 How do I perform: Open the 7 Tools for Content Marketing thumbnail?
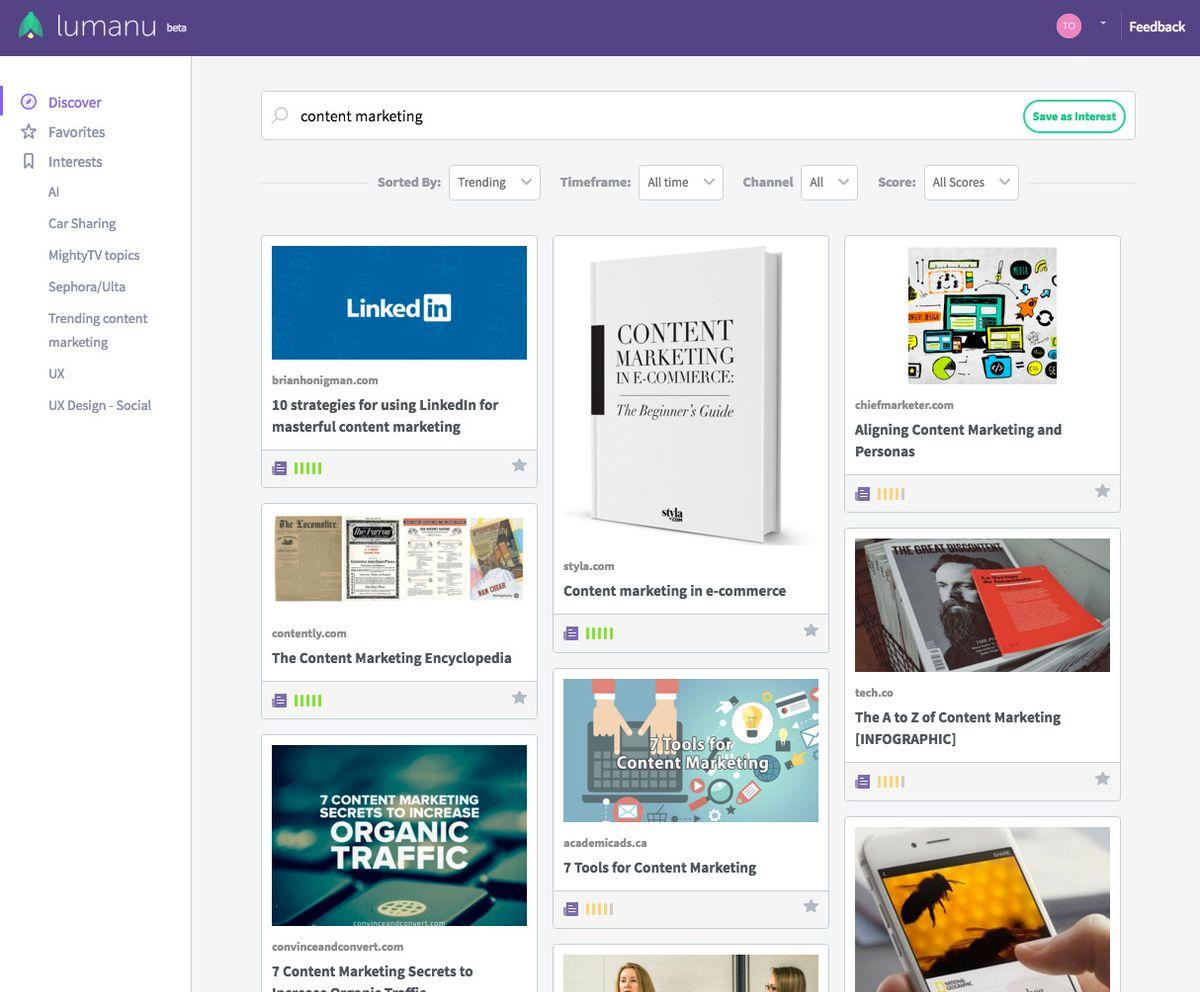690,750
